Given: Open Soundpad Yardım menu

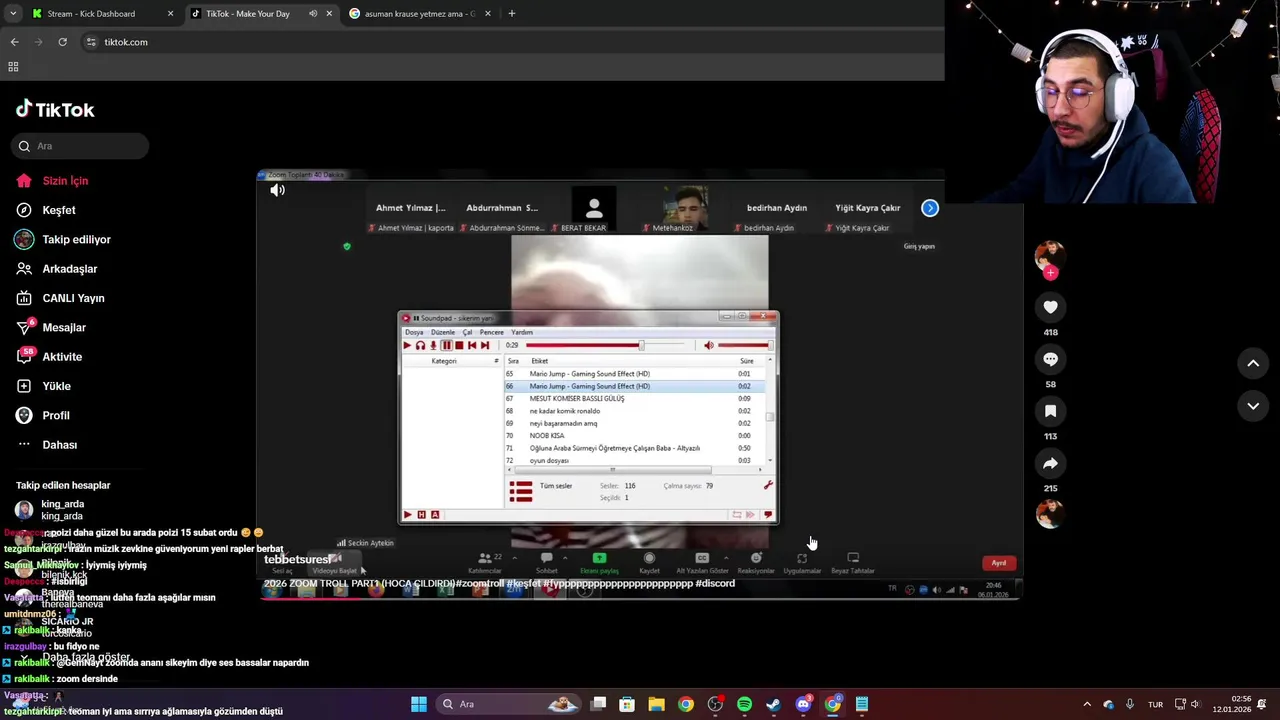Looking at the screenshot, I should pyautogui.click(x=522, y=332).
